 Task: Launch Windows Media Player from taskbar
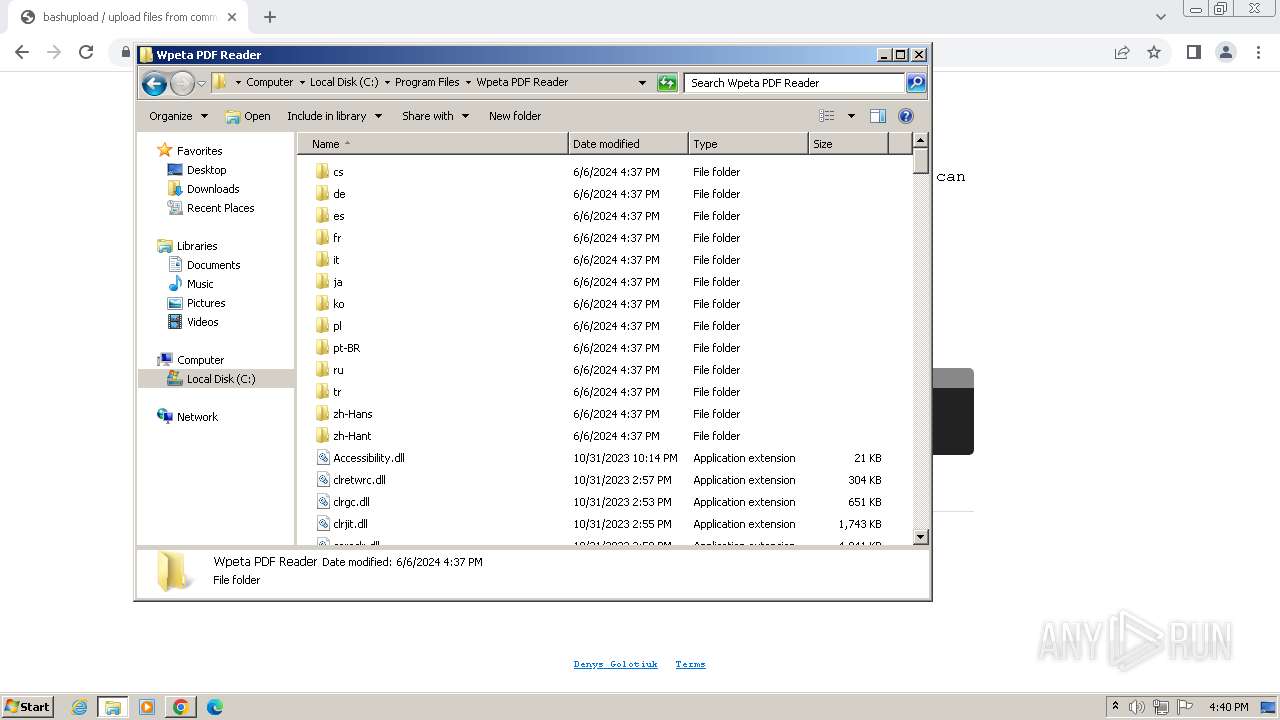click(x=147, y=707)
